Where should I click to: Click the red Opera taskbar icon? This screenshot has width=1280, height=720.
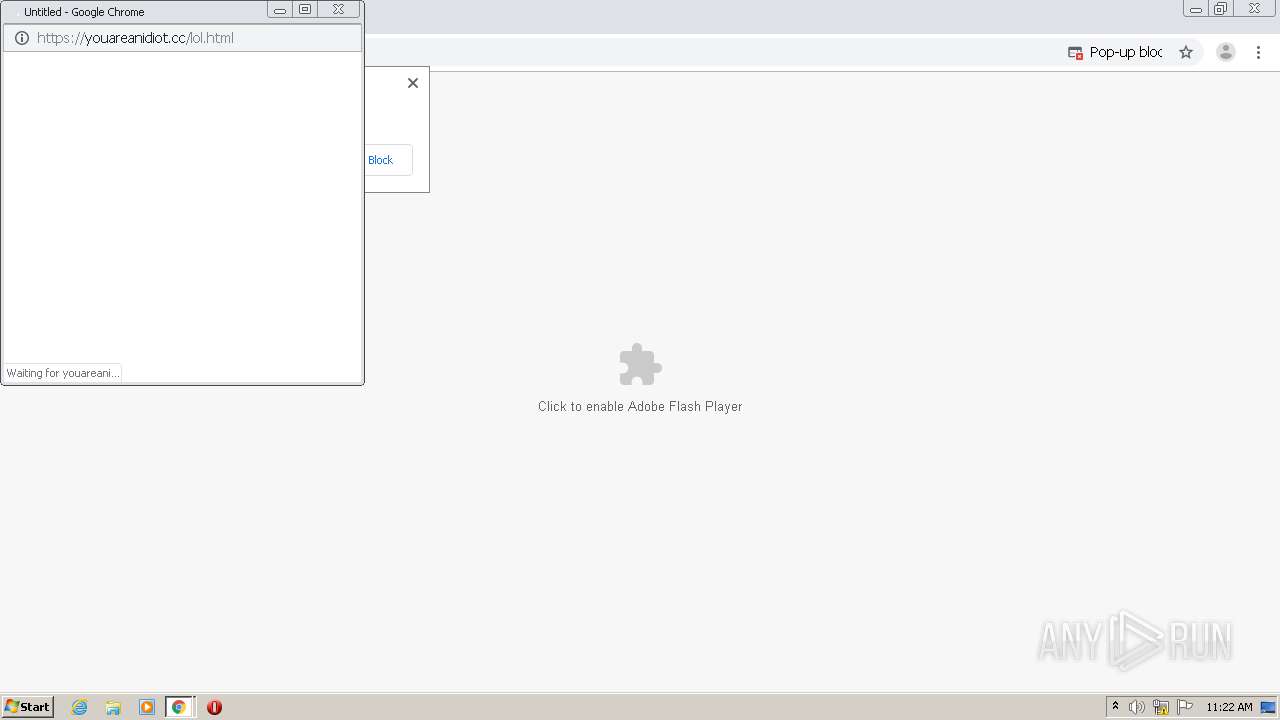click(x=214, y=707)
